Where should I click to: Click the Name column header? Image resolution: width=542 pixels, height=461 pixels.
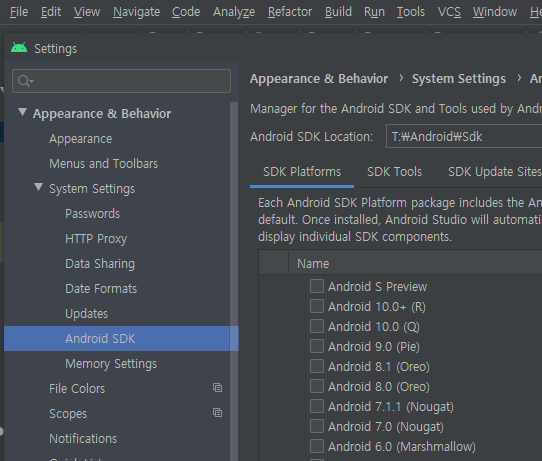pos(415,264)
